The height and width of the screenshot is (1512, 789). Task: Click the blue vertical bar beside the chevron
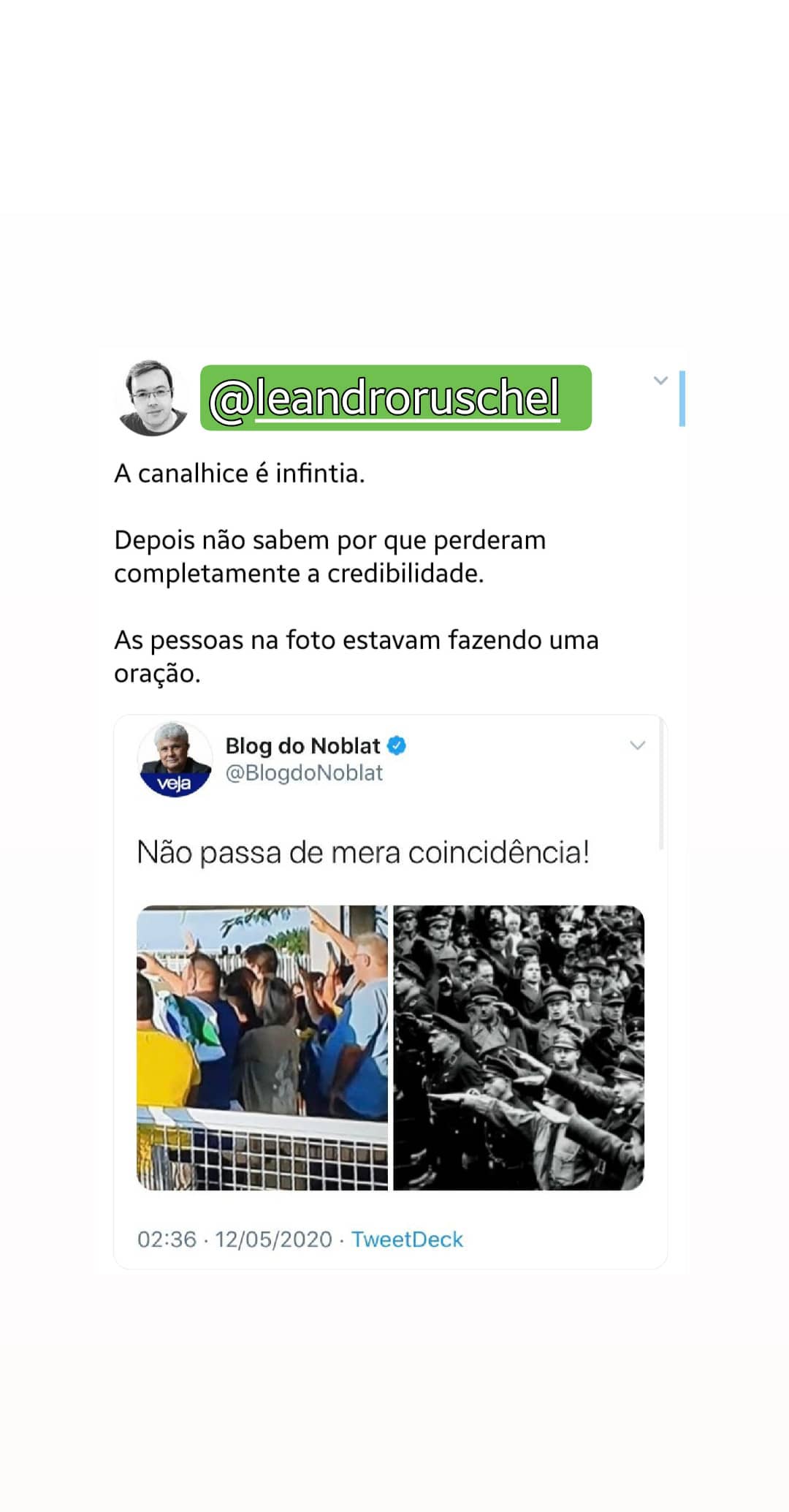(x=682, y=398)
